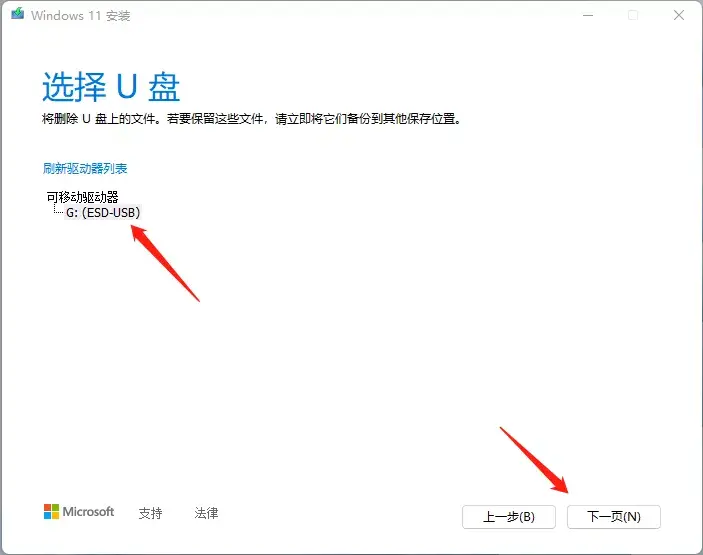The height and width of the screenshot is (555, 703).
Task: Click the 可移动驱动器 tree node
Action: [82, 197]
